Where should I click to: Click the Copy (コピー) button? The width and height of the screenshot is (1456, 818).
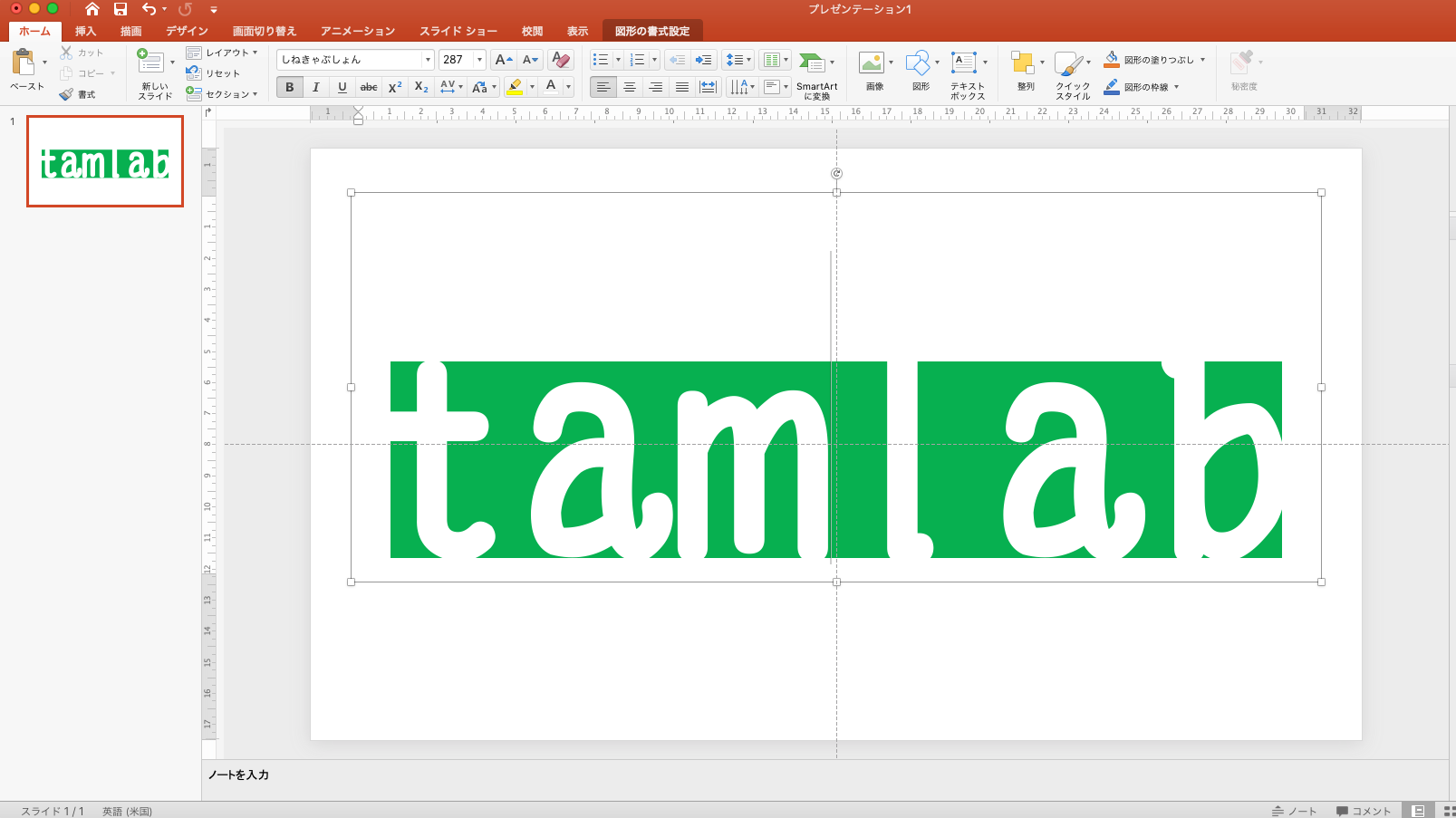pyautogui.click(x=82, y=73)
